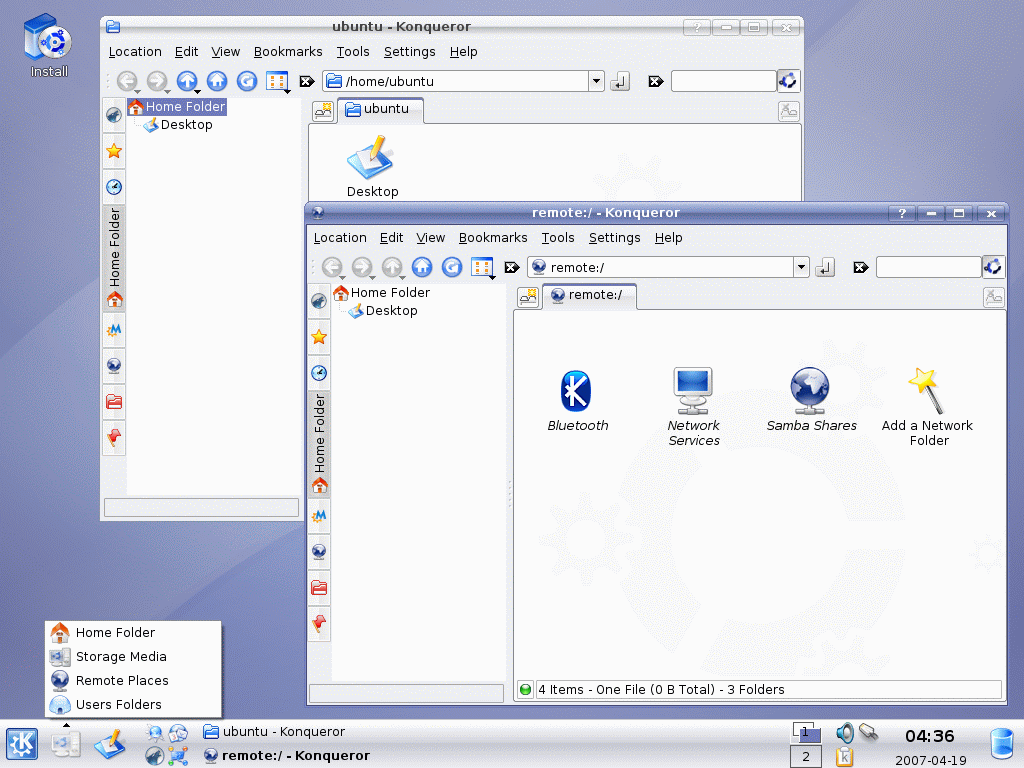Close current tab button in remote:/ window

(x=993, y=297)
